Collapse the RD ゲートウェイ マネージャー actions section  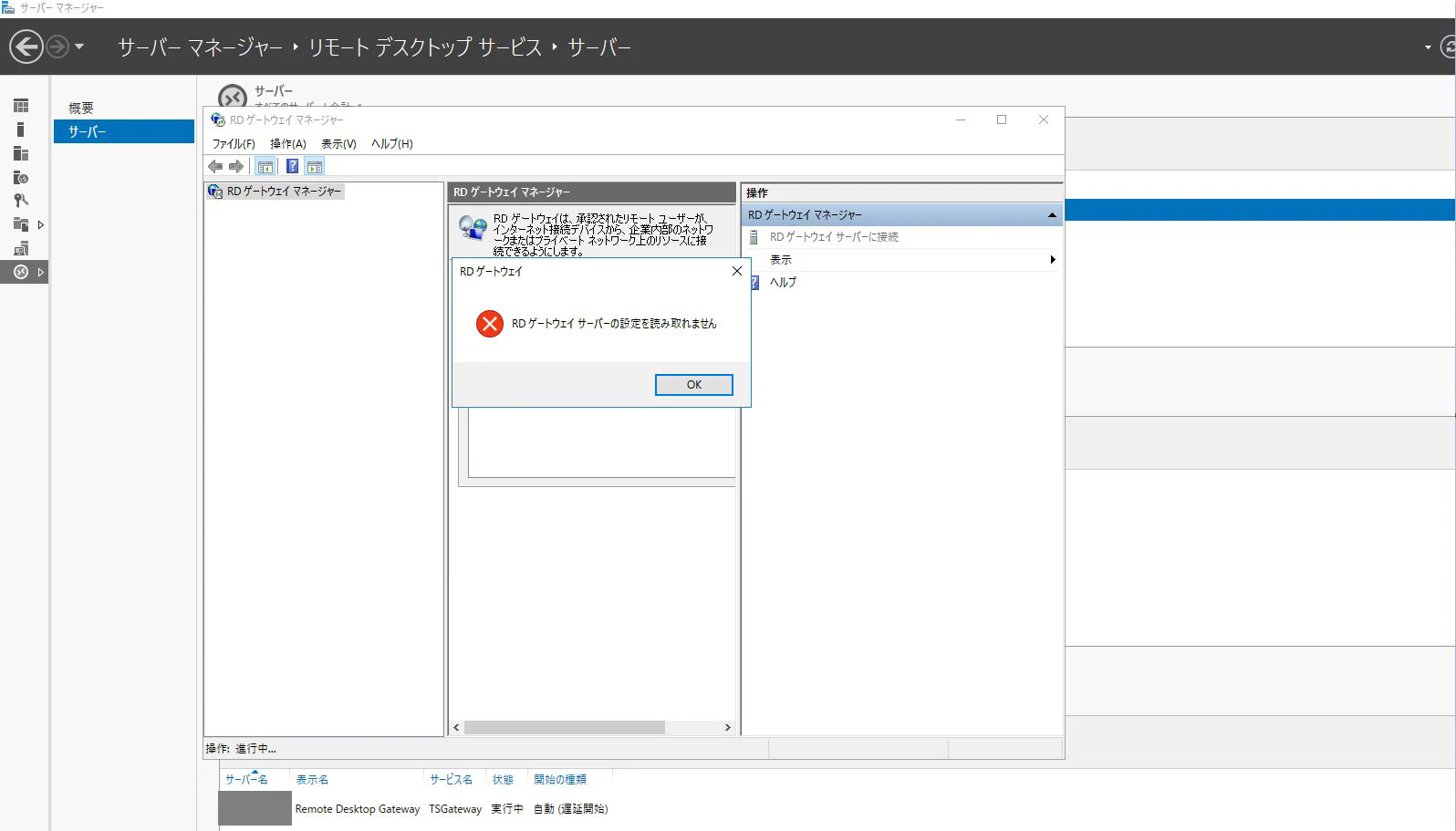coord(1052,215)
